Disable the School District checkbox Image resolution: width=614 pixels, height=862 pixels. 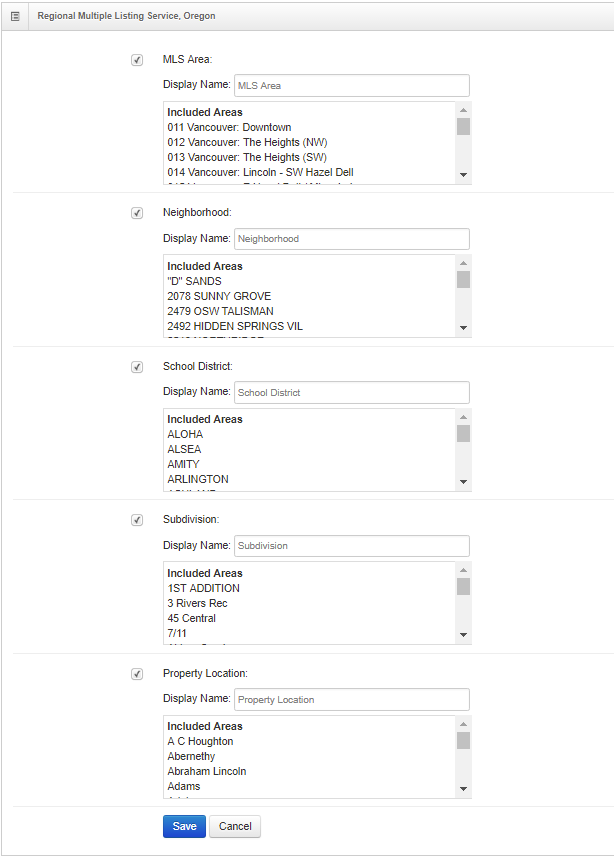point(137,367)
